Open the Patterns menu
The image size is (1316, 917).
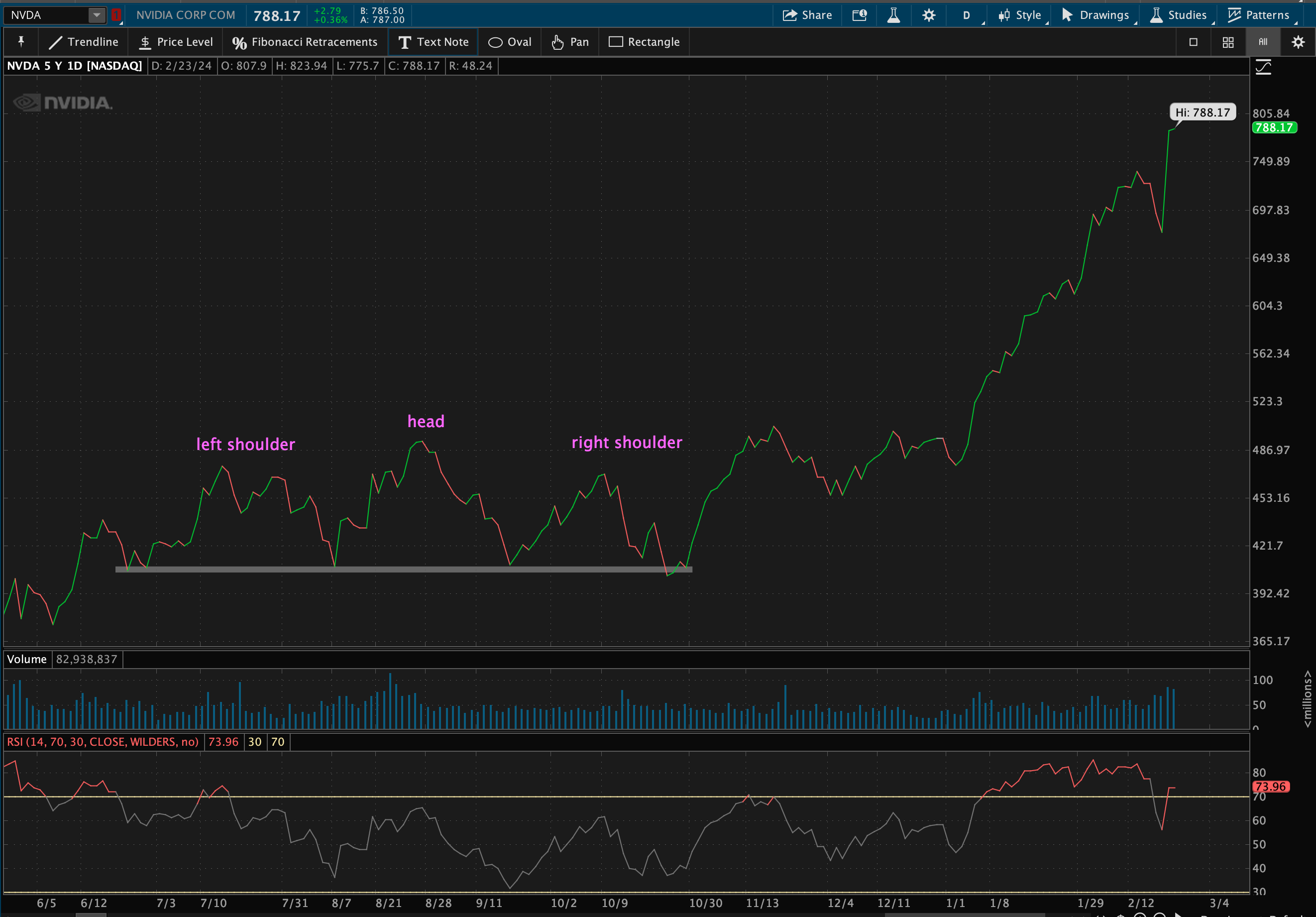pos(1259,15)
